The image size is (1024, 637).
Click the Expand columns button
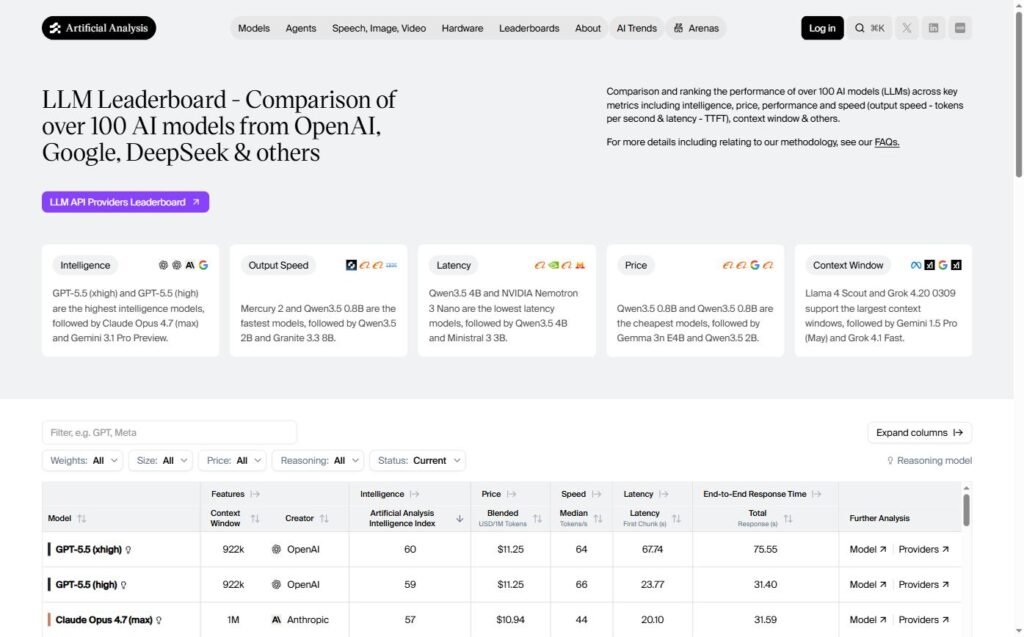(920, 433)
